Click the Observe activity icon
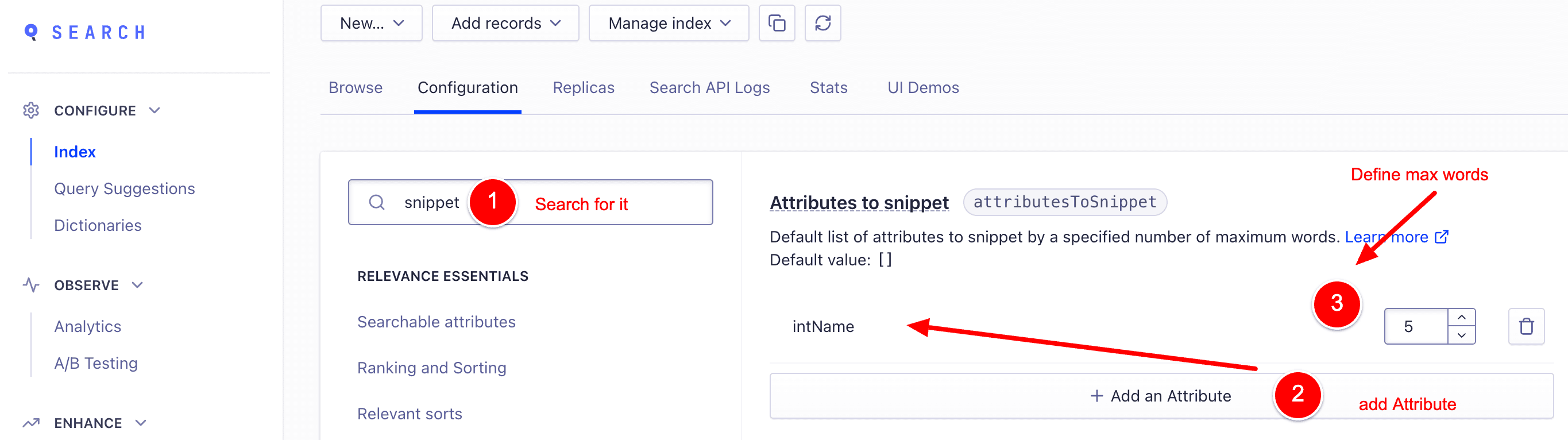This screenshot has width=1568, height=440. click(x=31, y=285)
